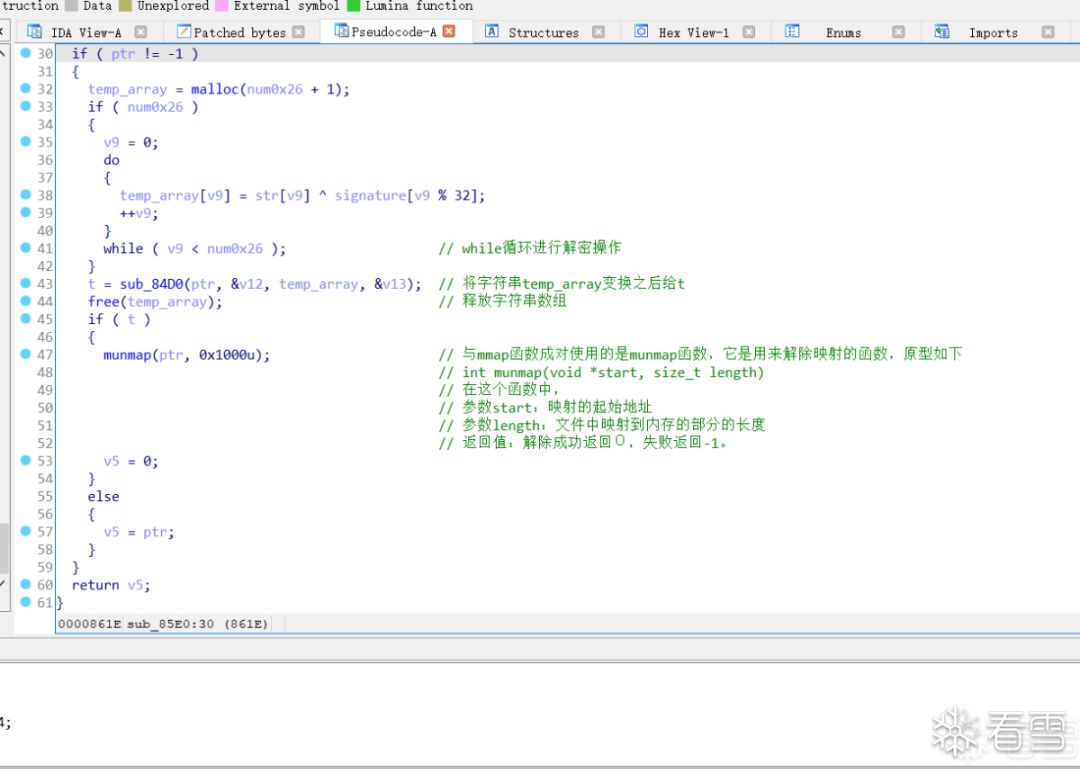
Task: Toggle breakpoint dot on line 47
Action: [25, 353]
